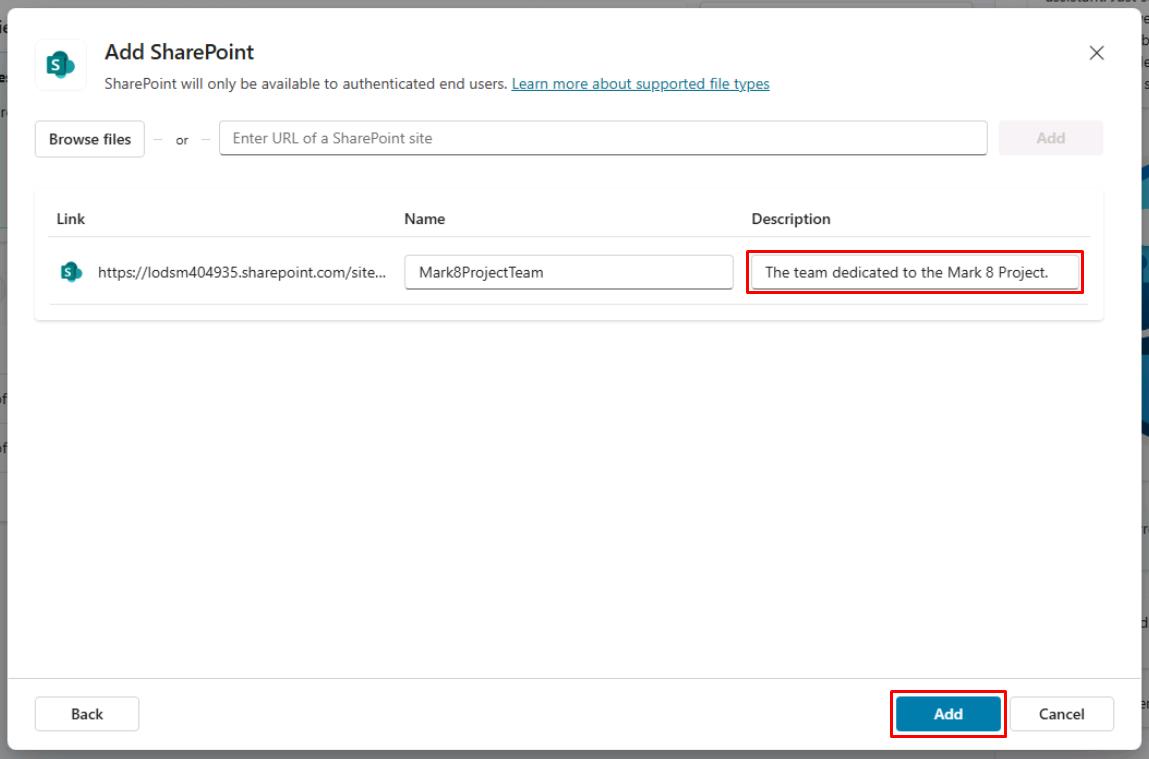Open the Browse files picker
This screenshot has width=1149, height=759.
(x=89, y=138)
